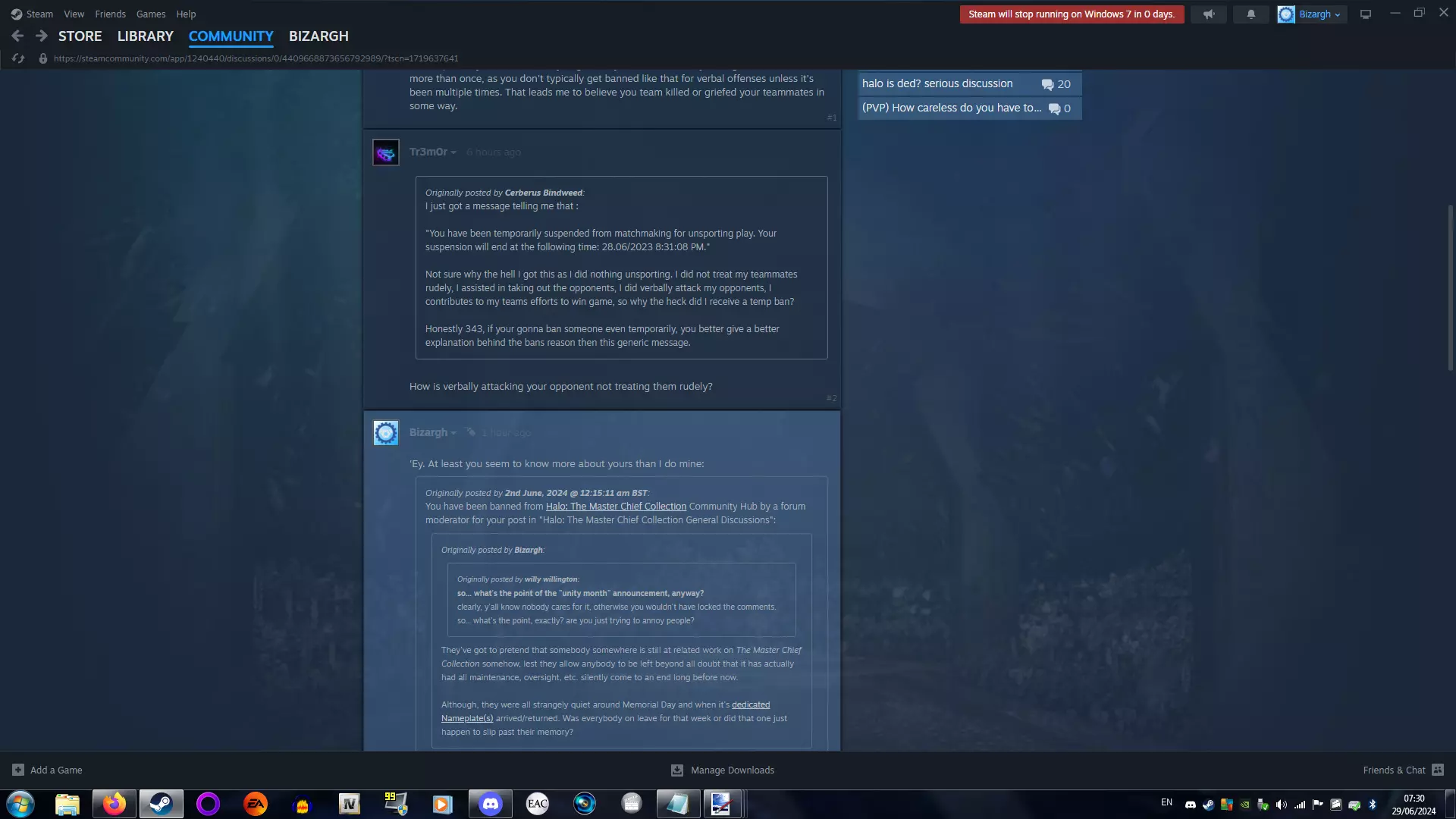The width and height of the screenshot is (1456, 819).
Task: Open the 'halo is ded? serious discussion' thread
Action: (937, 83)
